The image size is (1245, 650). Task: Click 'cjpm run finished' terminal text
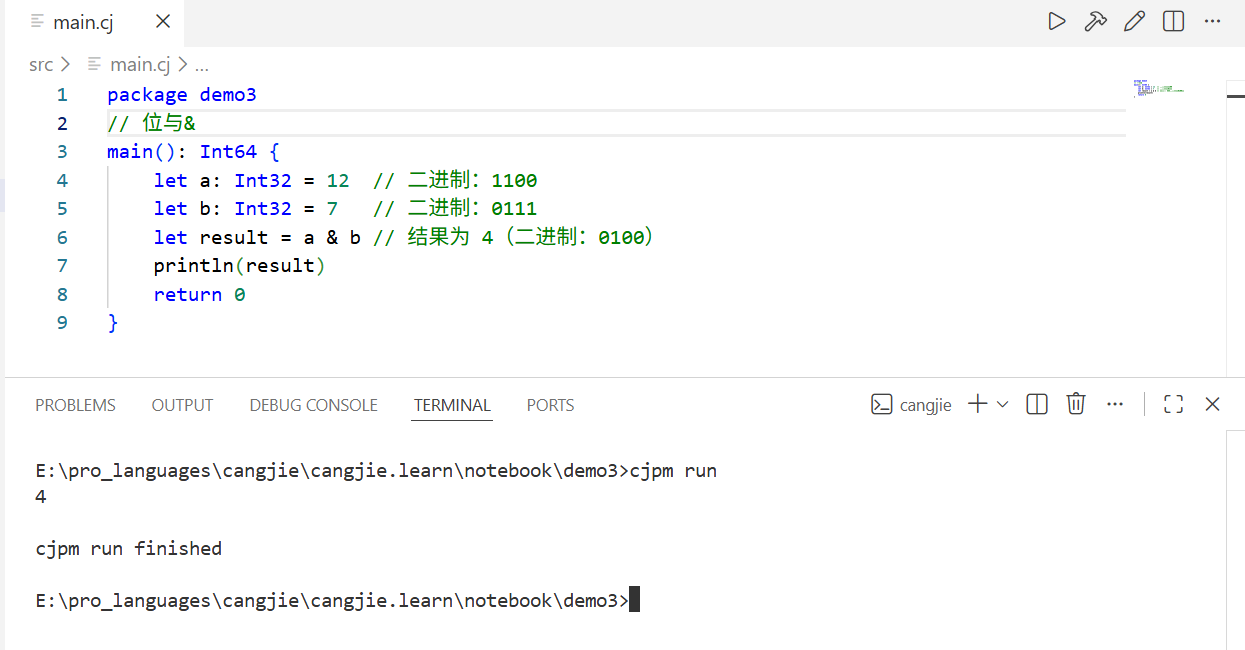point(128,548)
